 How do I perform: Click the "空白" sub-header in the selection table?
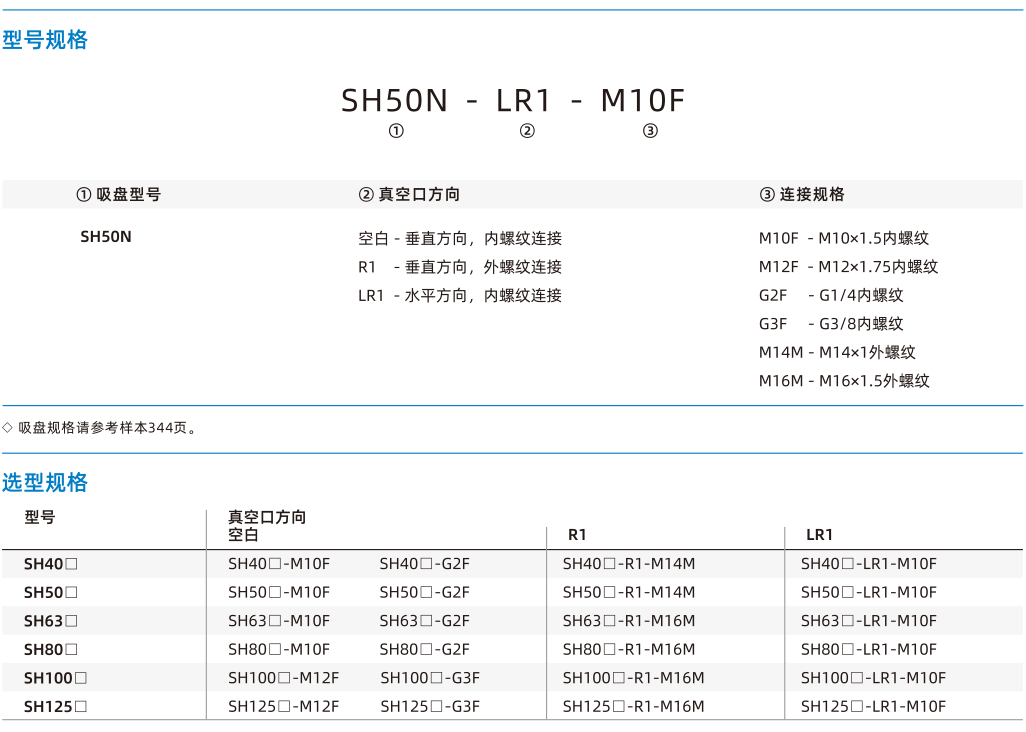point(243,534)
